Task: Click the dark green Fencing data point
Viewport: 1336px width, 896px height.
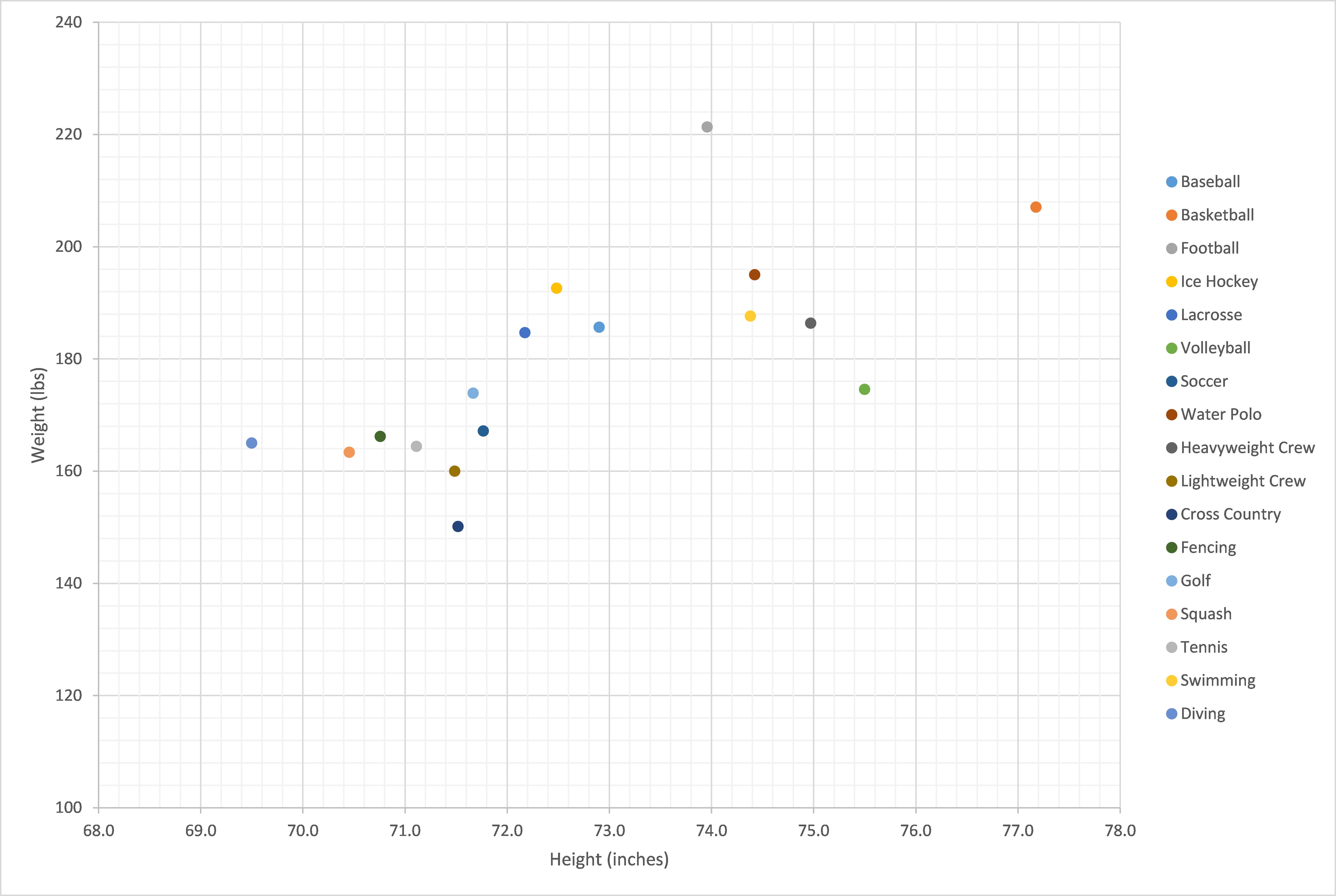Action: (380, 437)
